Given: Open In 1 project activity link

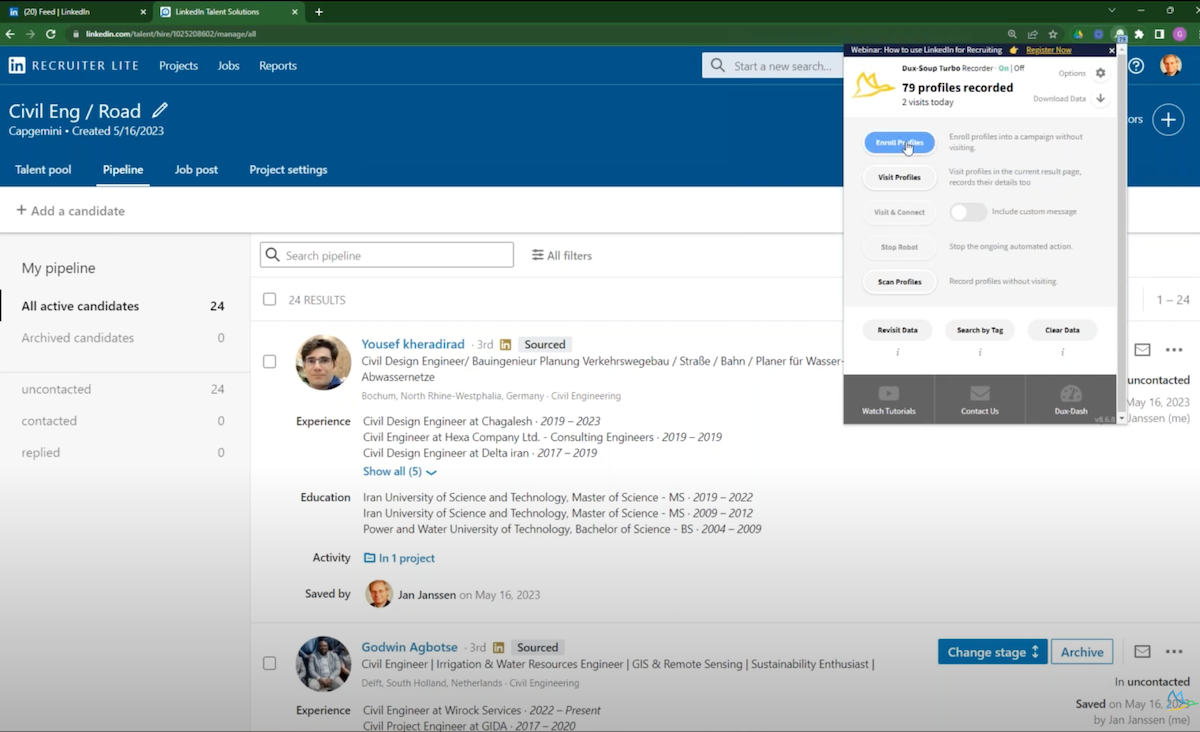Looking at the screenshot, I should [400, 558].
